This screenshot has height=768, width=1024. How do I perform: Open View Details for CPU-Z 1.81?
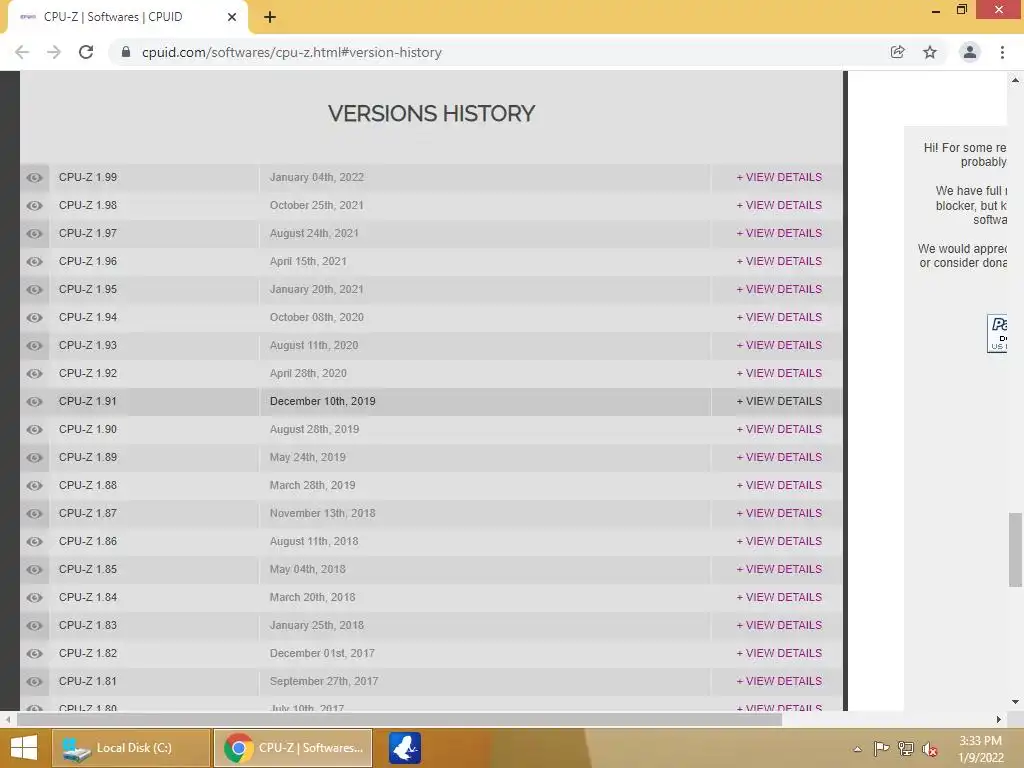(779, 682)
